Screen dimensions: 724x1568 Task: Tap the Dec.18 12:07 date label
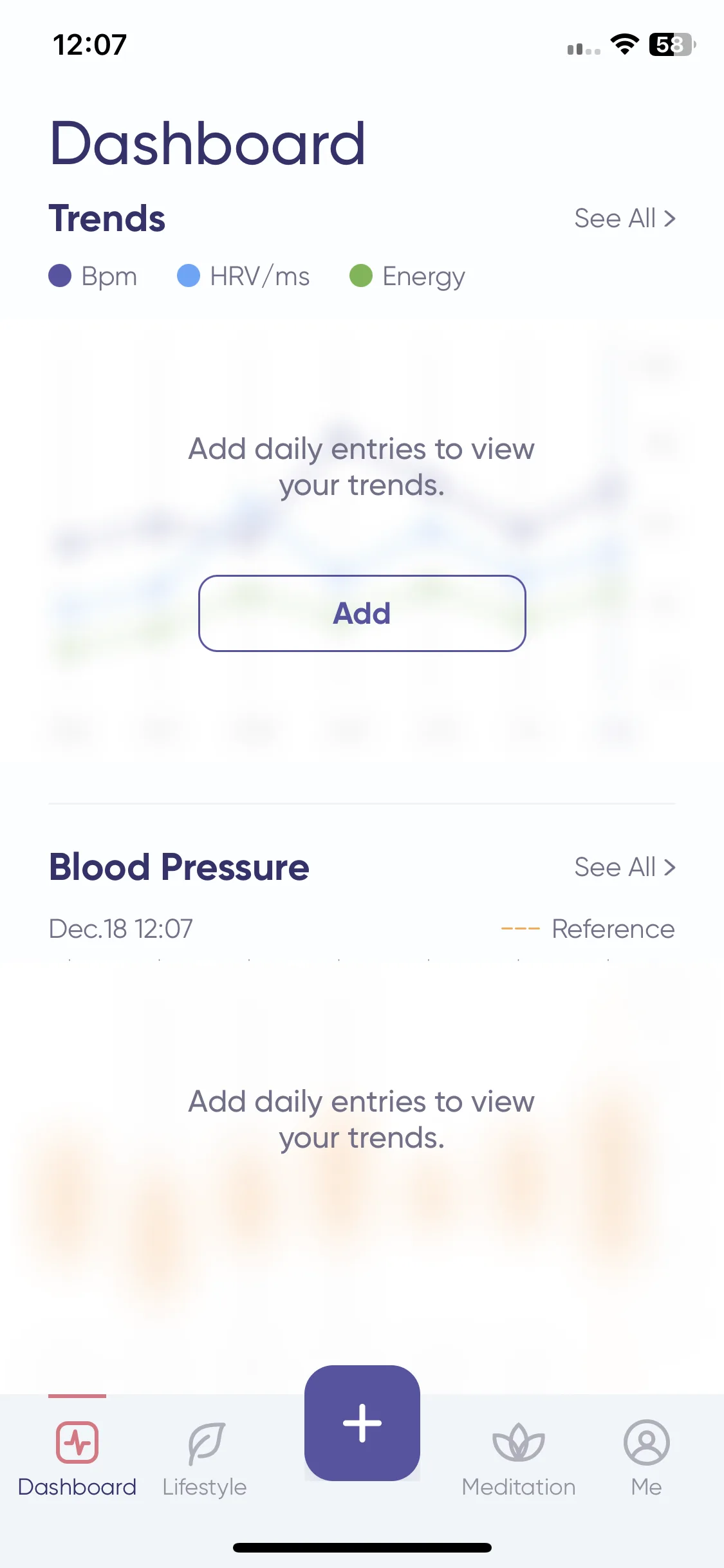pyautogui.click(x=121, y=929)
